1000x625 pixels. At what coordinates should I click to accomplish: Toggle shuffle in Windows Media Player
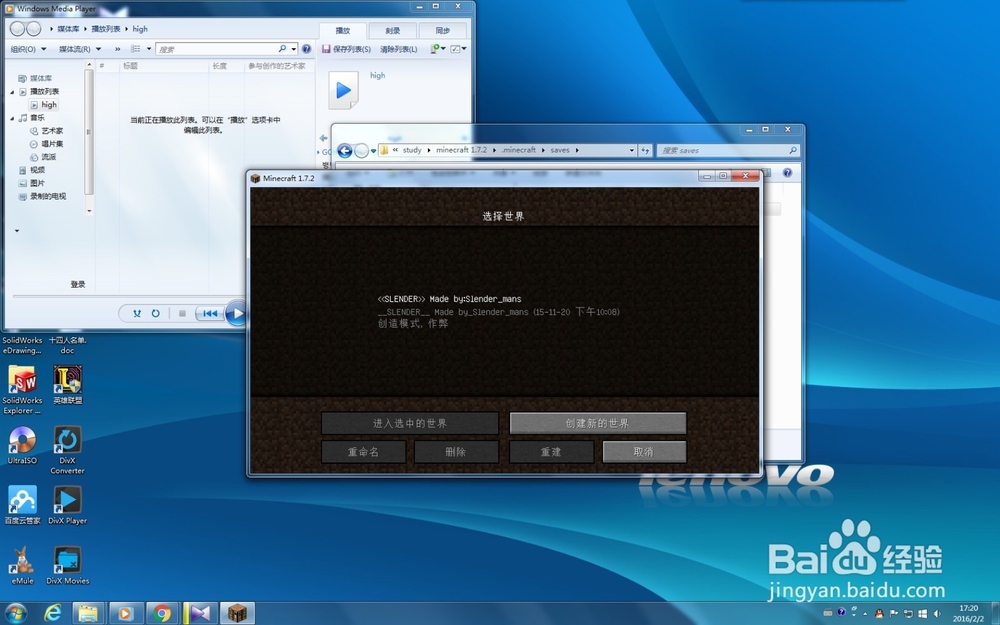point(136,313)
